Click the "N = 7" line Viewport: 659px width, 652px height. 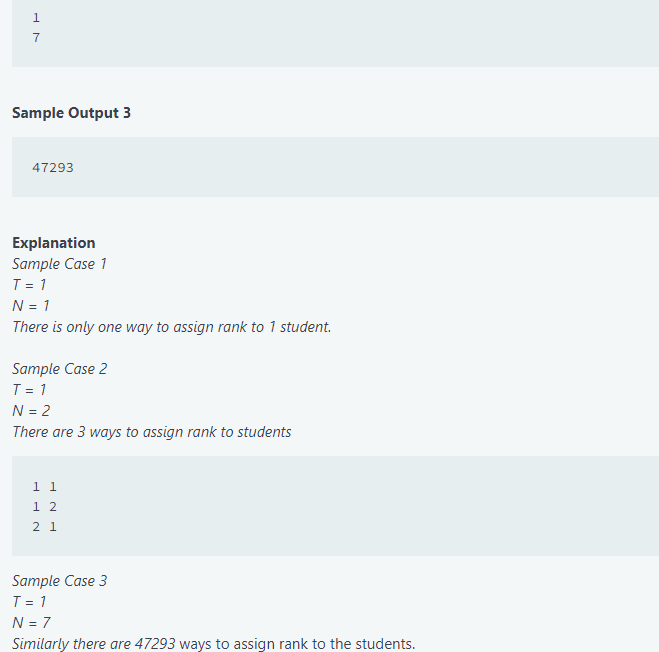[31, 623]
